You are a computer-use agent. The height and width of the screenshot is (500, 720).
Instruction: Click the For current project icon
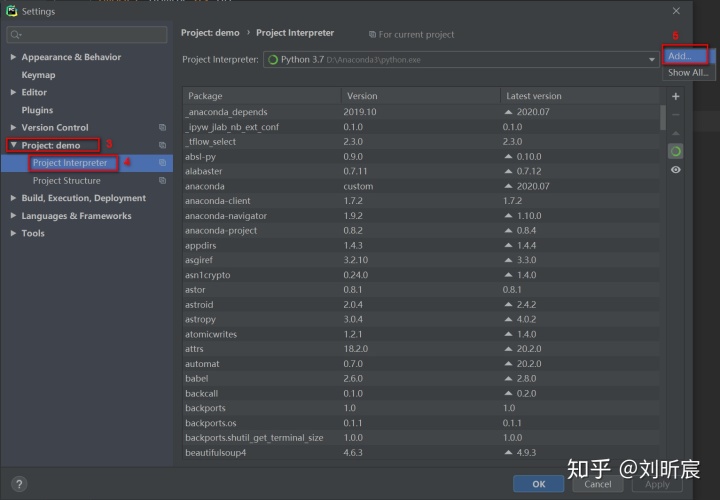point(372,34)
